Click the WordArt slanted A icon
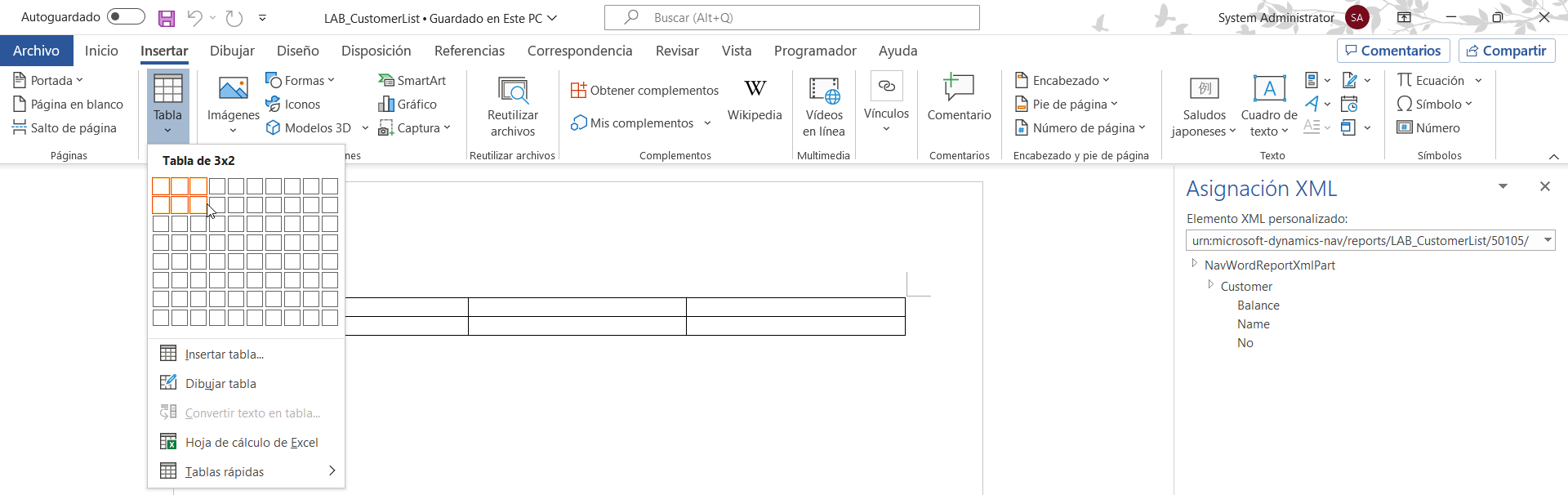The image size is (1568, 495). (x=1312, y=104)
